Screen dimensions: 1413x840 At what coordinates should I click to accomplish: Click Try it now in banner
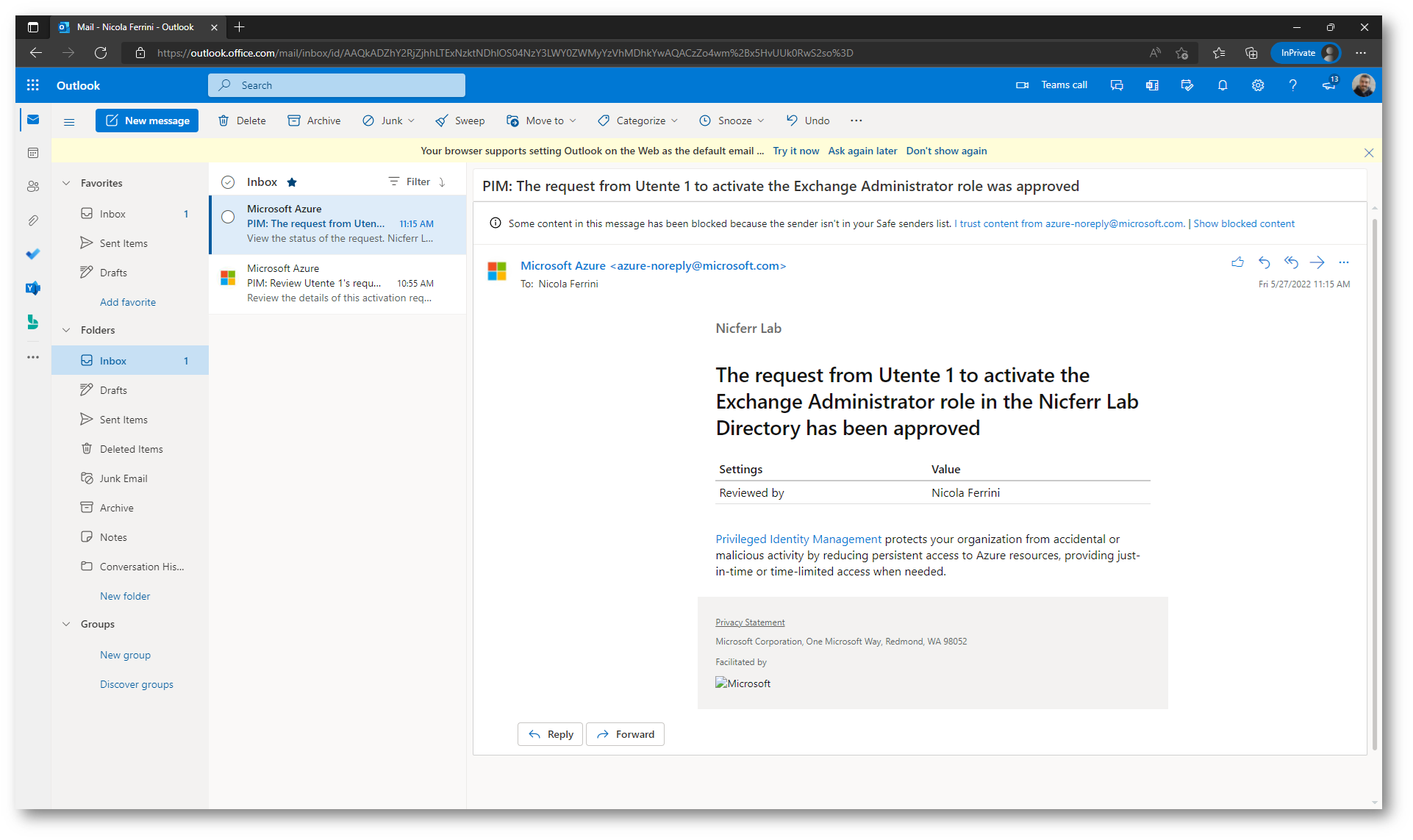click(x=795, y=151)
